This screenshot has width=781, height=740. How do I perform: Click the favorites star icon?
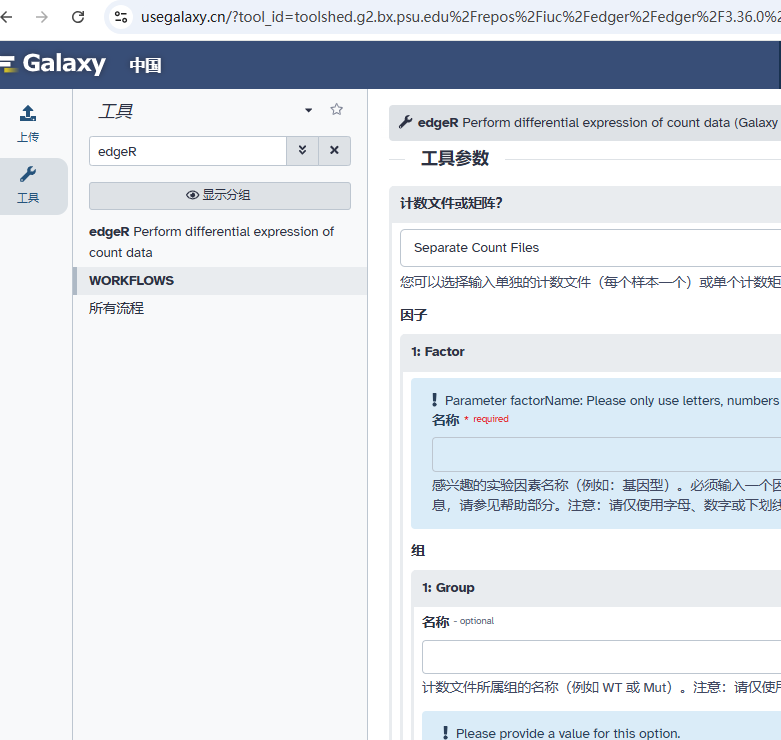pyautogui.click(x=337, y=109)
